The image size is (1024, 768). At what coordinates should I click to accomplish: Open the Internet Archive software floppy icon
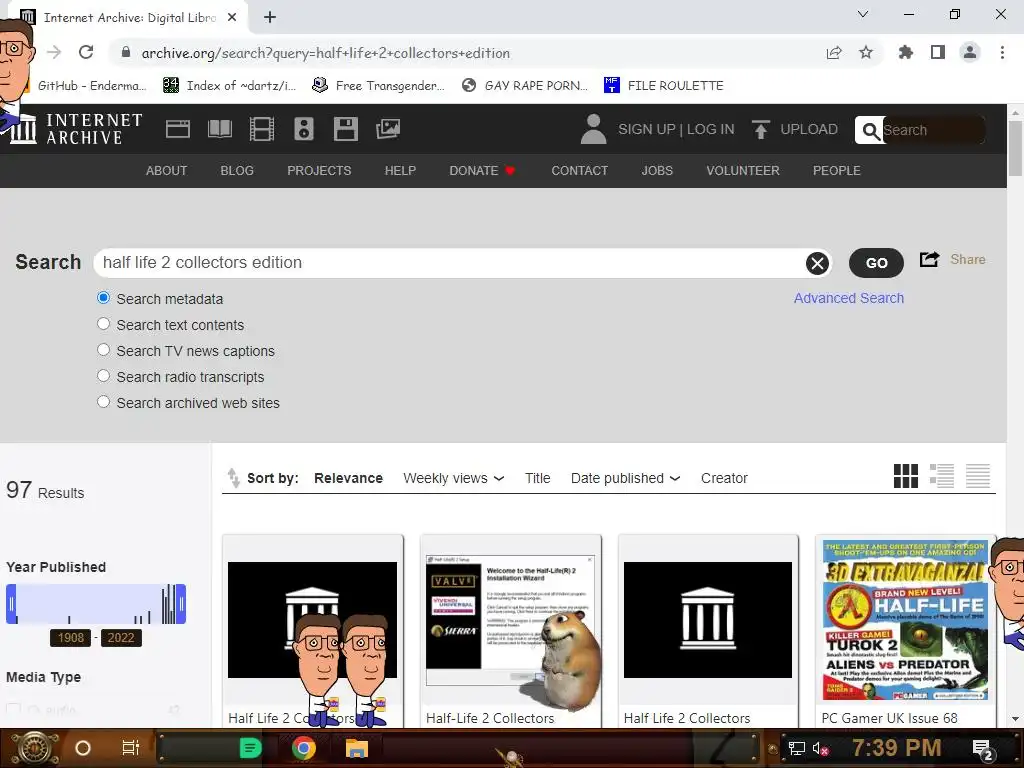tap(345, 129)
